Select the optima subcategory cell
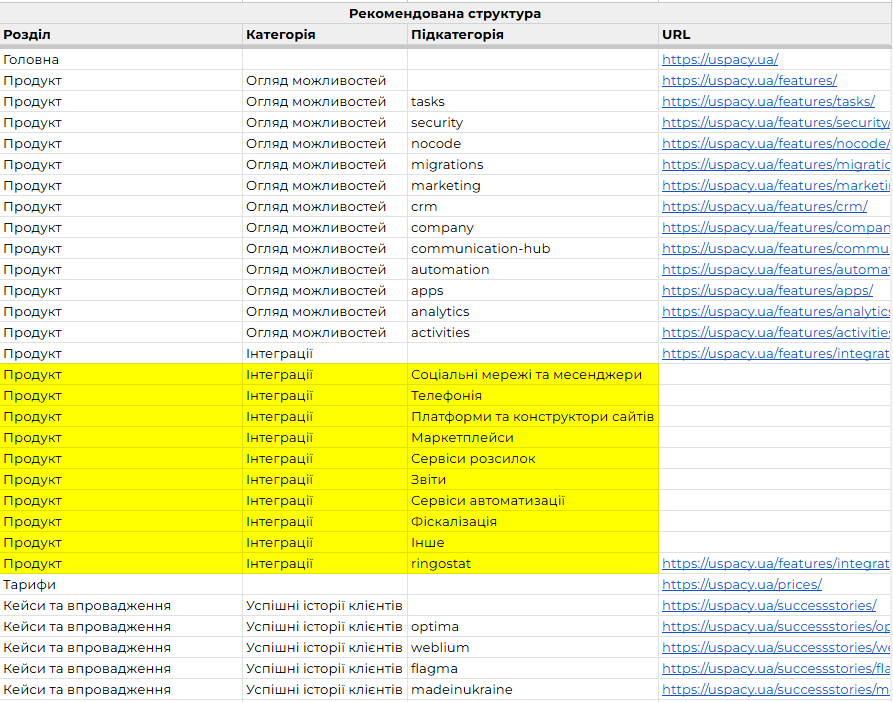The height and width of the screenshot is (702, 893). (x=532, y=627)
